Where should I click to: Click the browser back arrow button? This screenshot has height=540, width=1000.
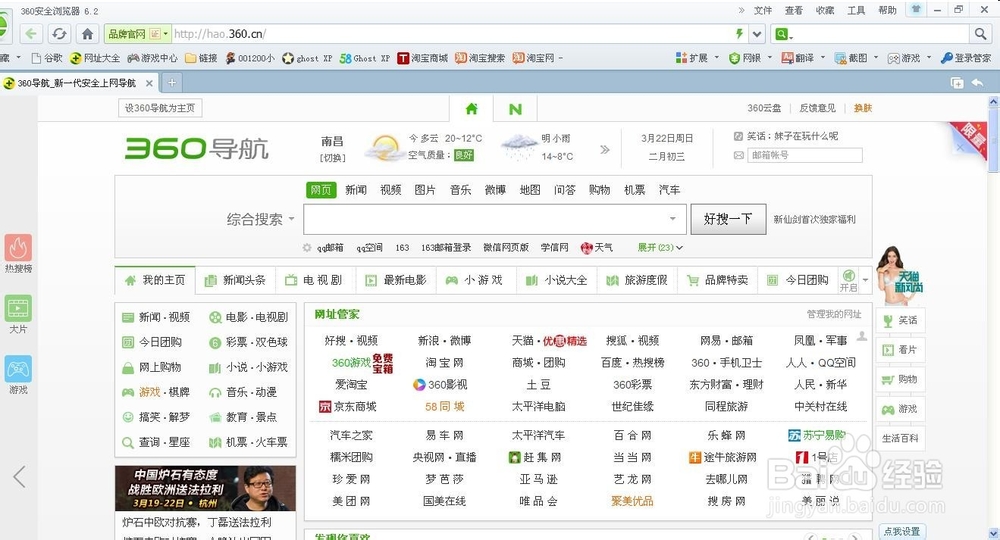coord(31,34)
